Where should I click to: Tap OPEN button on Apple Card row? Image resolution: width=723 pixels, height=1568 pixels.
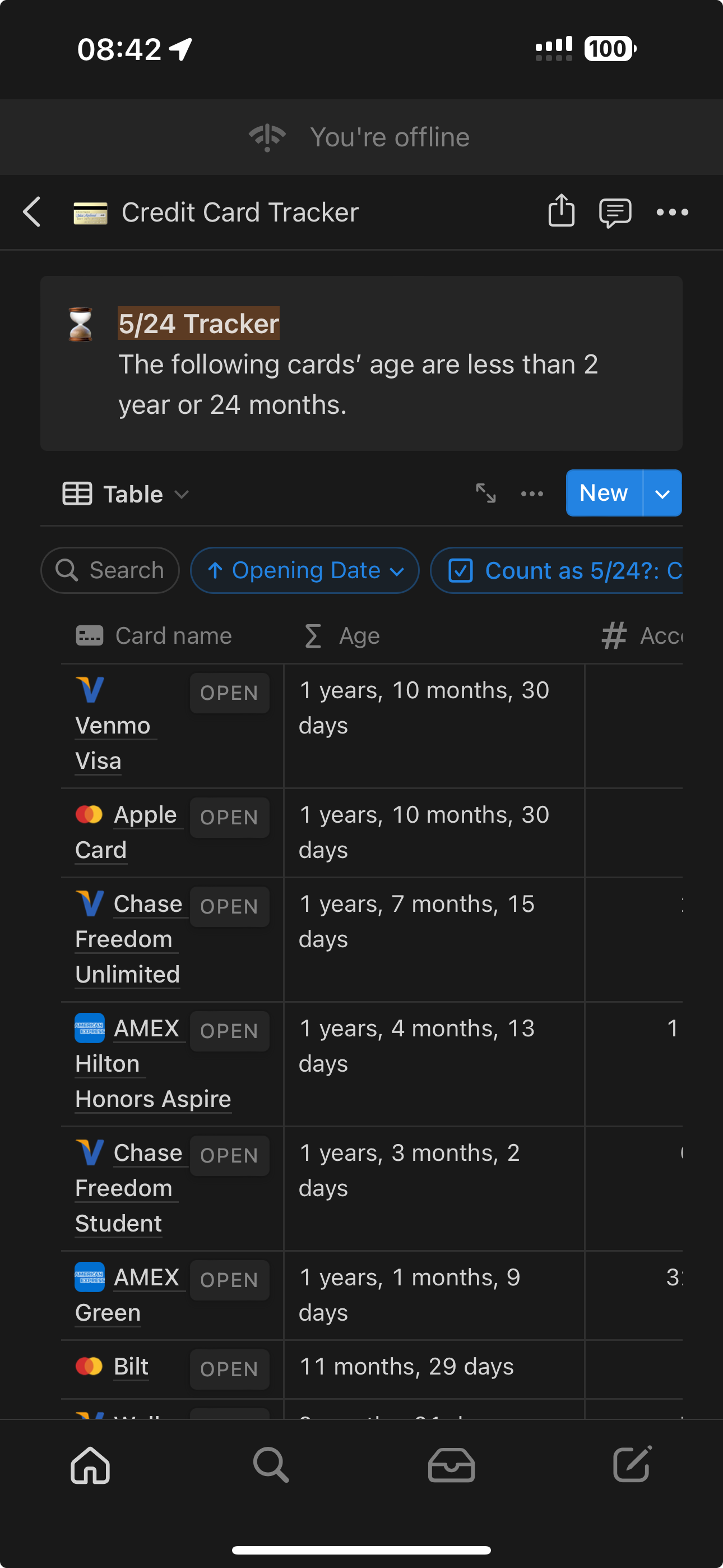tap(229, 818)
